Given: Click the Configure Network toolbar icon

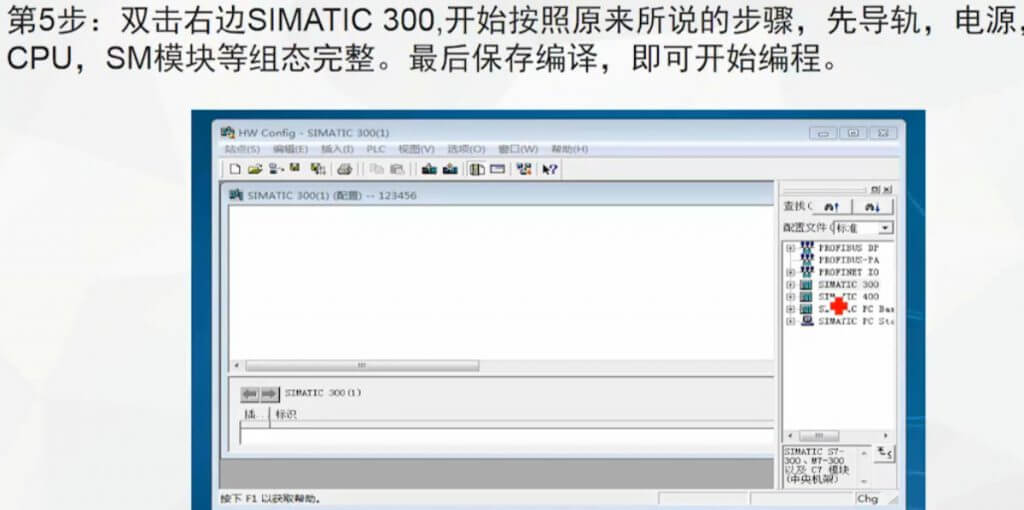Looking at the screenshot, I should click(524, 170).
